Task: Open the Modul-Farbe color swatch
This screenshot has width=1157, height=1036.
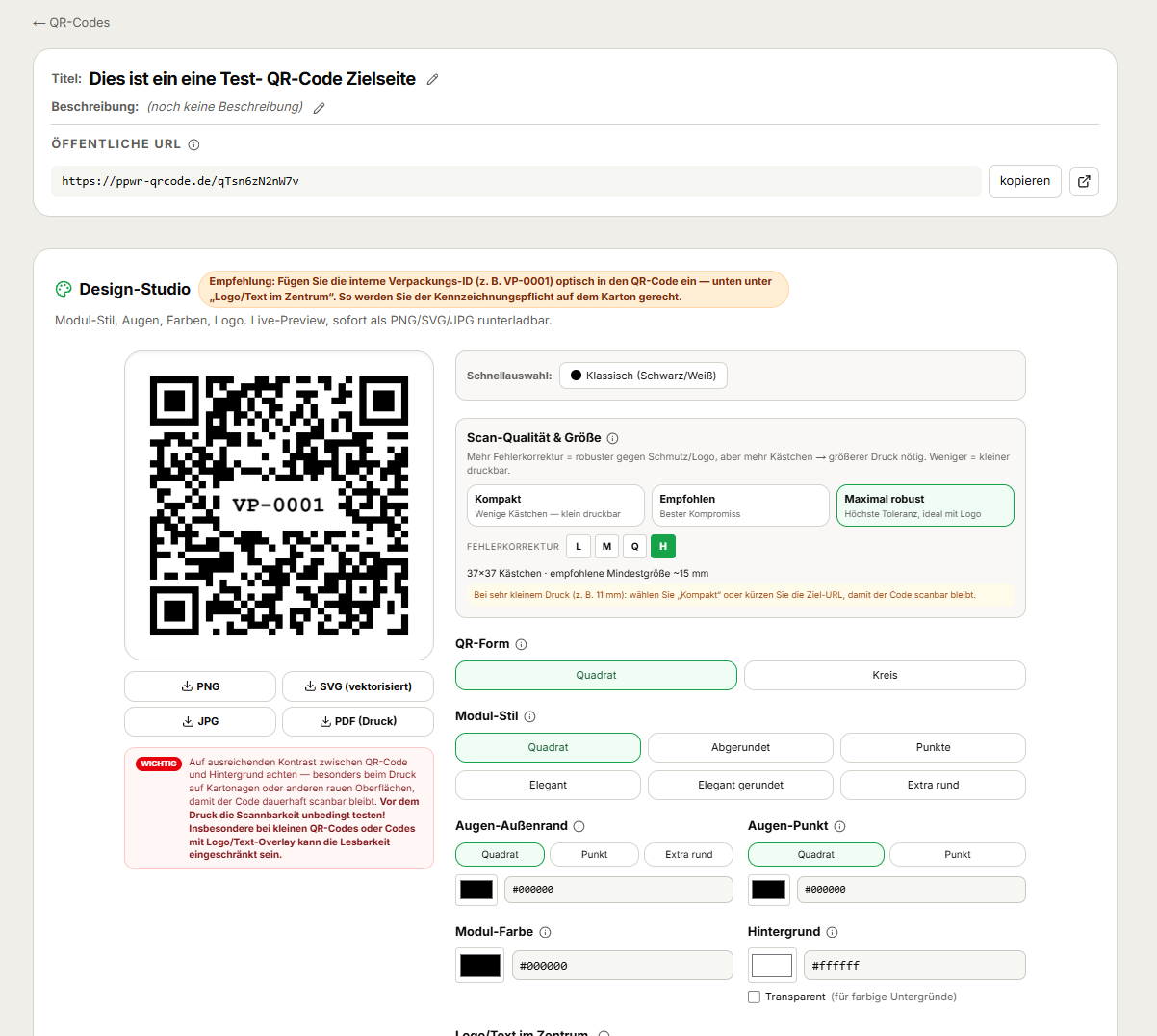Action: click(479, 966)
